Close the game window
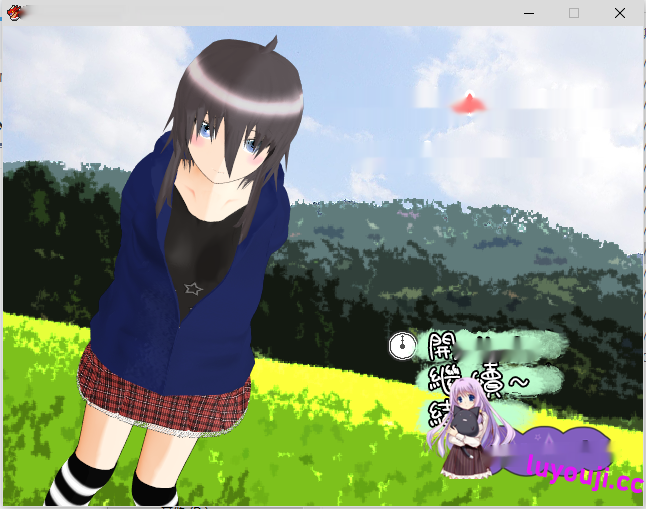 620,13
